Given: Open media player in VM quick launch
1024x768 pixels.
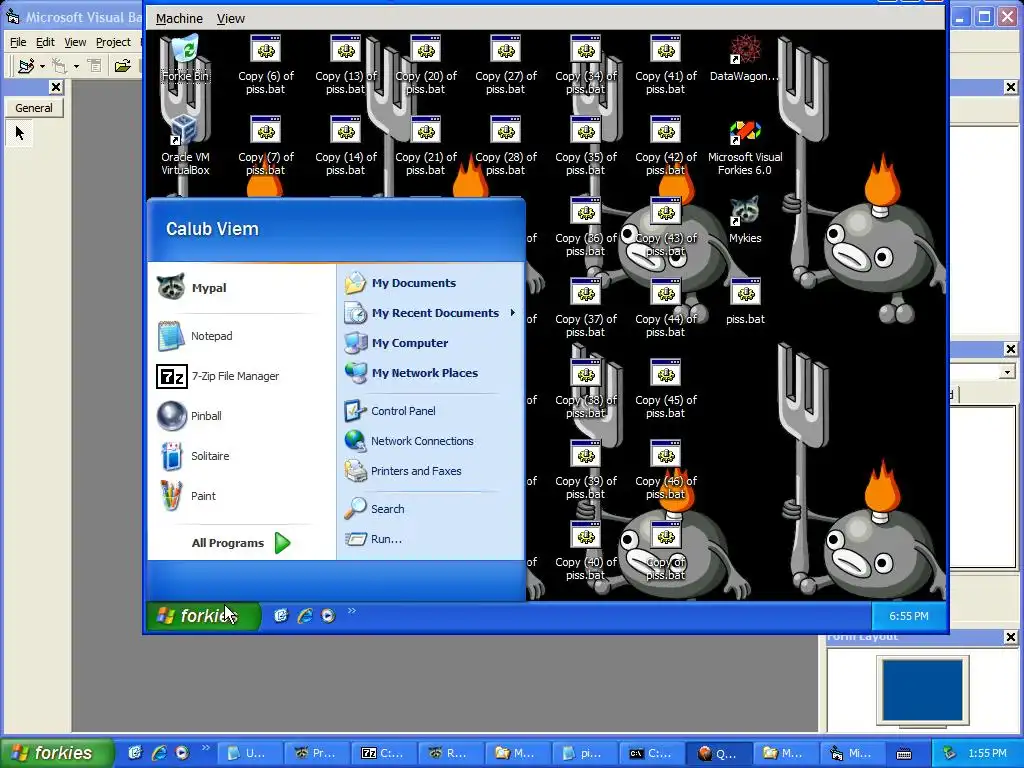Looking at the screenshot, I should click(328, 616).
